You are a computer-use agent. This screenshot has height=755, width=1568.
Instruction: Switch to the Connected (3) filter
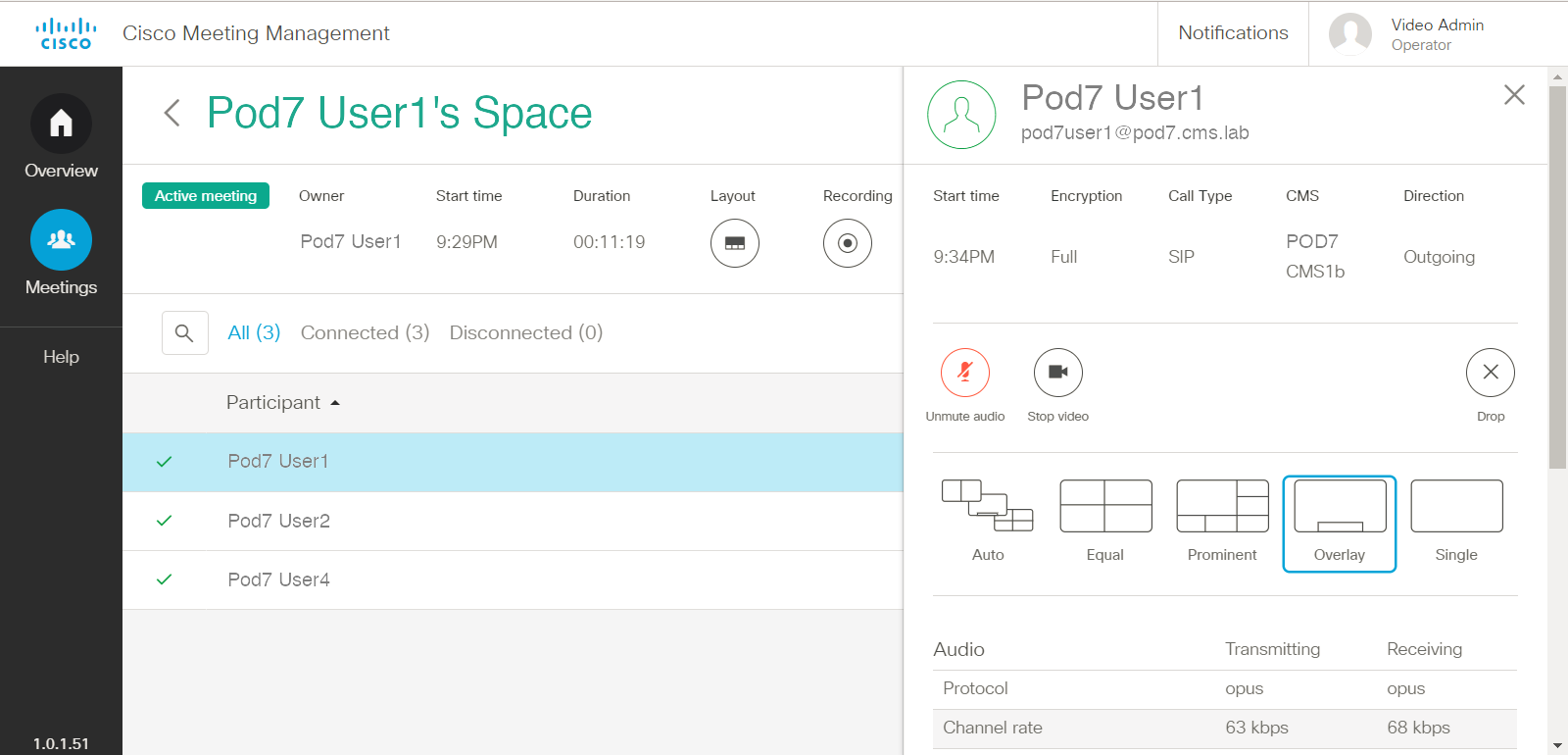pyautogui.click(x=365, y=333)
